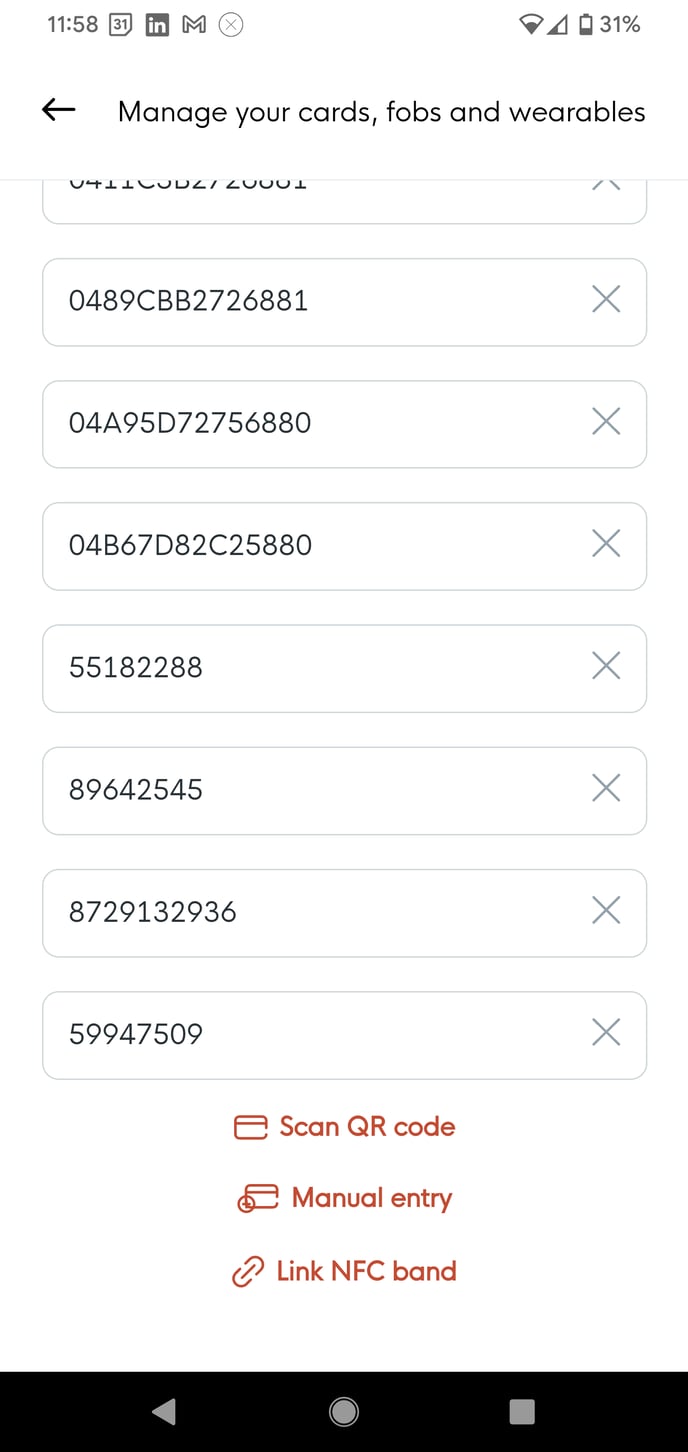The width and height of the screenshot is (688, 1452).
Task: Remove card 59947509 using its X
Action: 606,1032
